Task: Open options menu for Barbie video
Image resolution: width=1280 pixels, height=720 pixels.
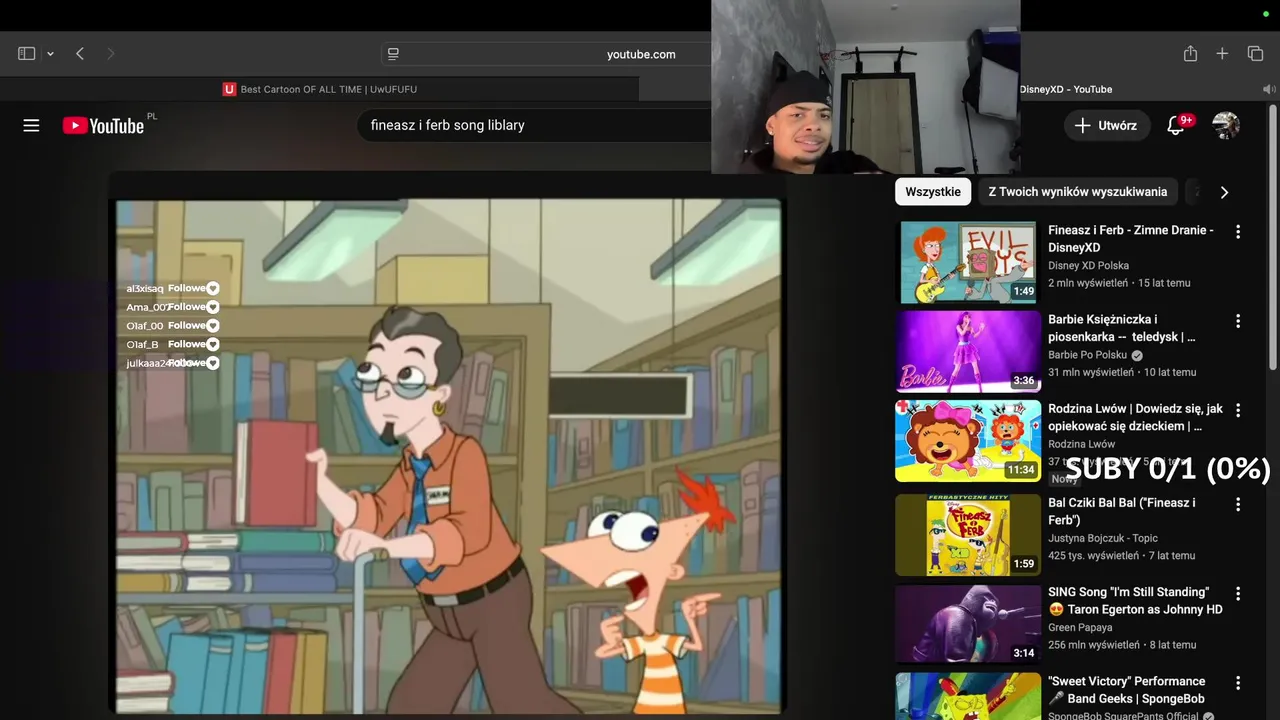Action: (x=1238, y=321)
